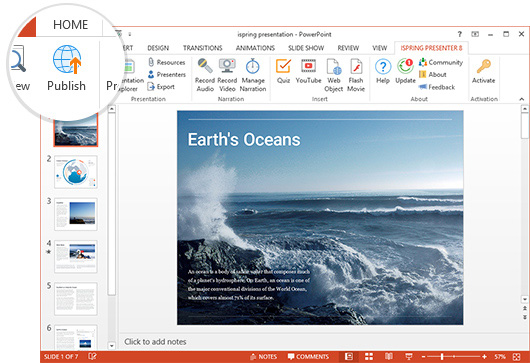Image resolution: width=530 pixels, height=363 pixels.
Task: Start Record Audio narration
Action: [x=205, y=75]
